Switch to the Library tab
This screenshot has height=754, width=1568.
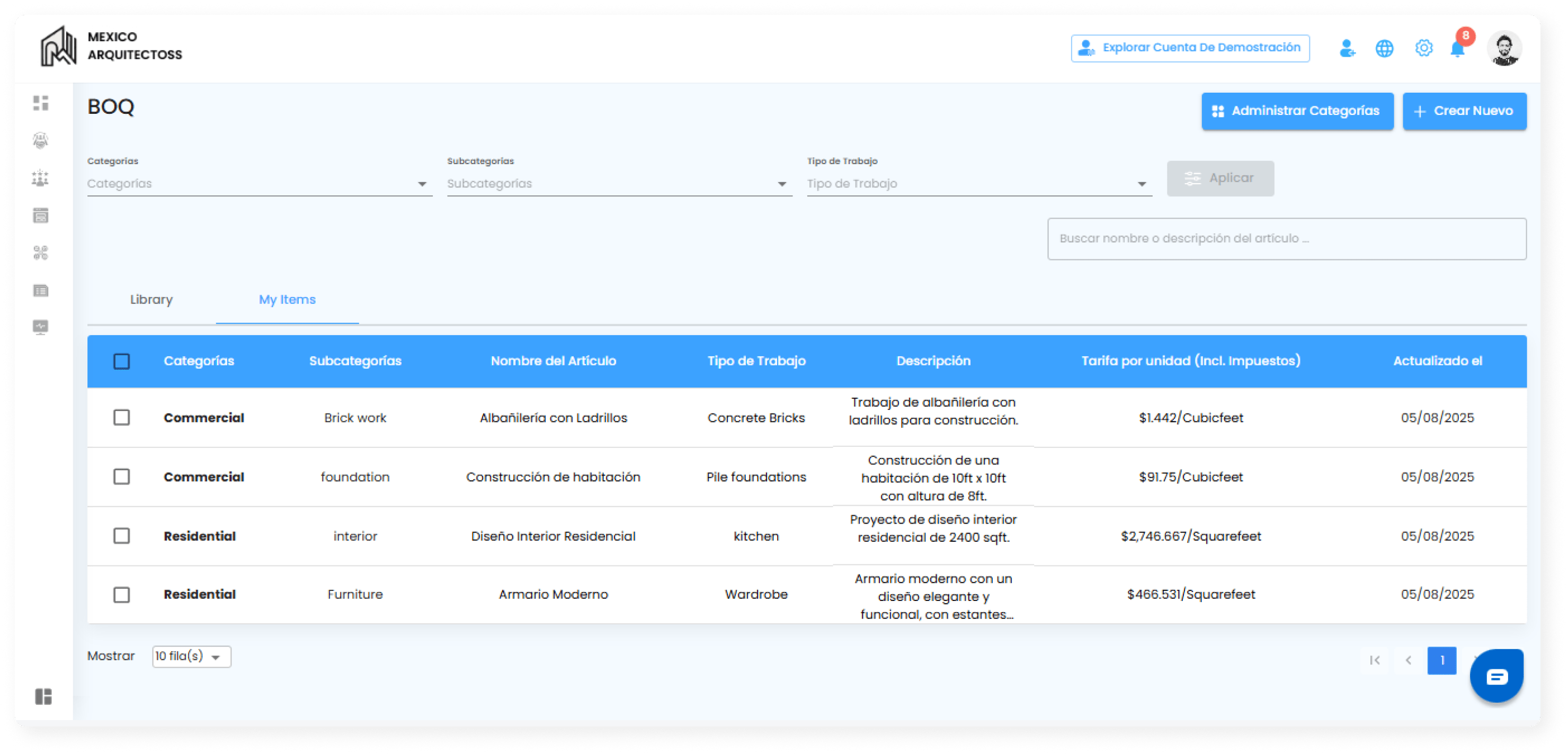151,299
